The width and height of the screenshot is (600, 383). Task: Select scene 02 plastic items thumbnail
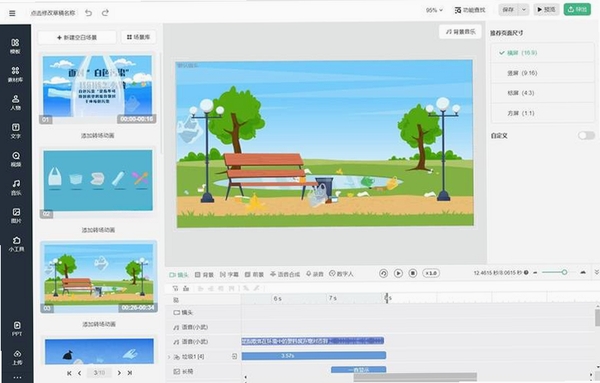[x=98, y=183]
